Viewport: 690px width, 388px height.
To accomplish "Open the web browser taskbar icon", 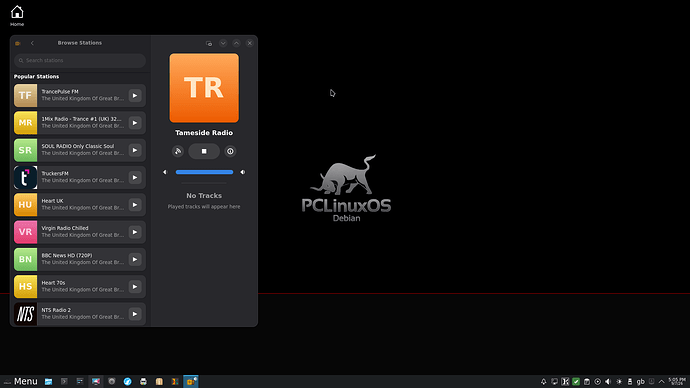I will [x=128, y=381].
